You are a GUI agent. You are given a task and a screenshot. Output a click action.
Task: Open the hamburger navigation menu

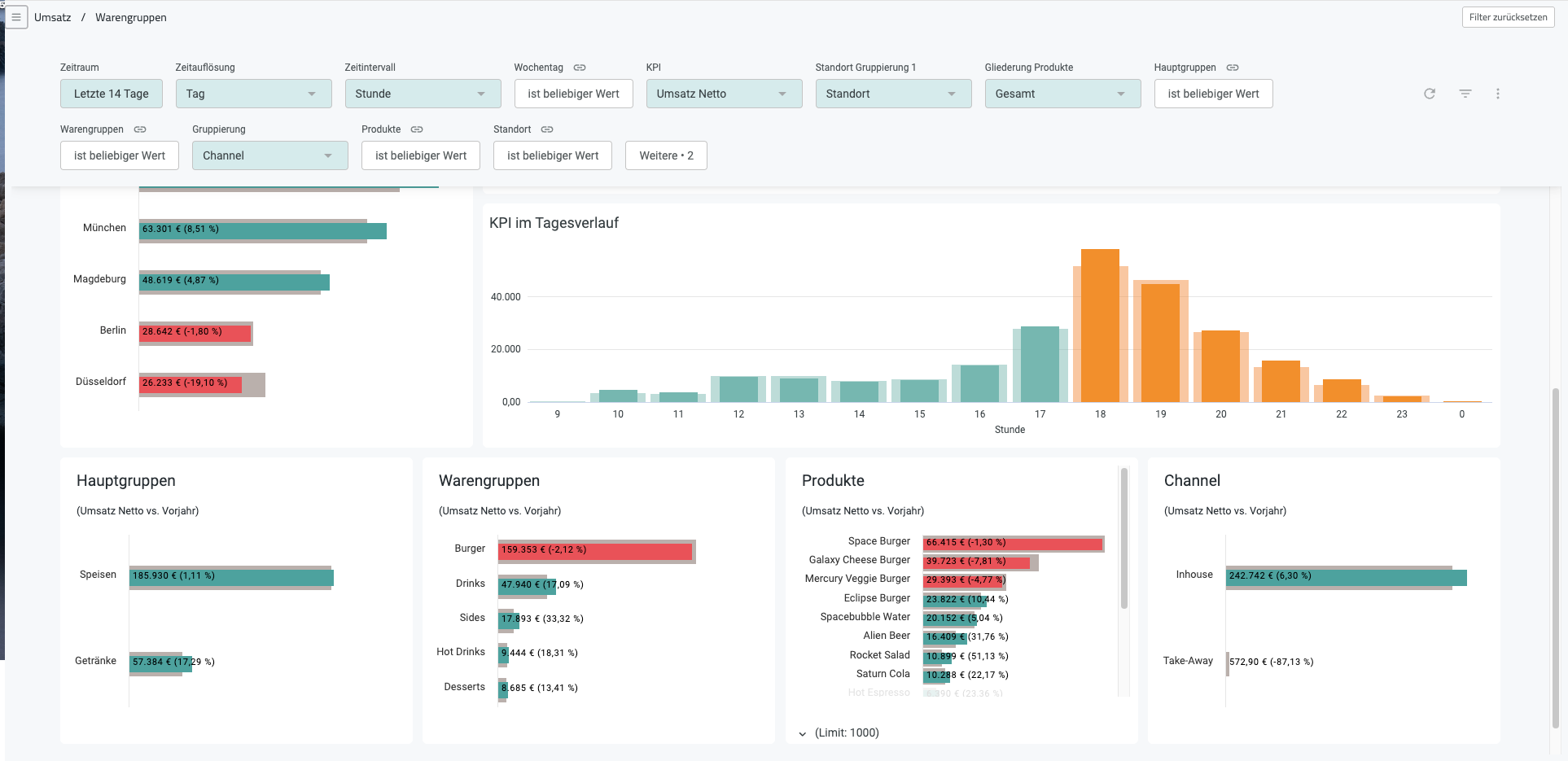coord(16,17)
